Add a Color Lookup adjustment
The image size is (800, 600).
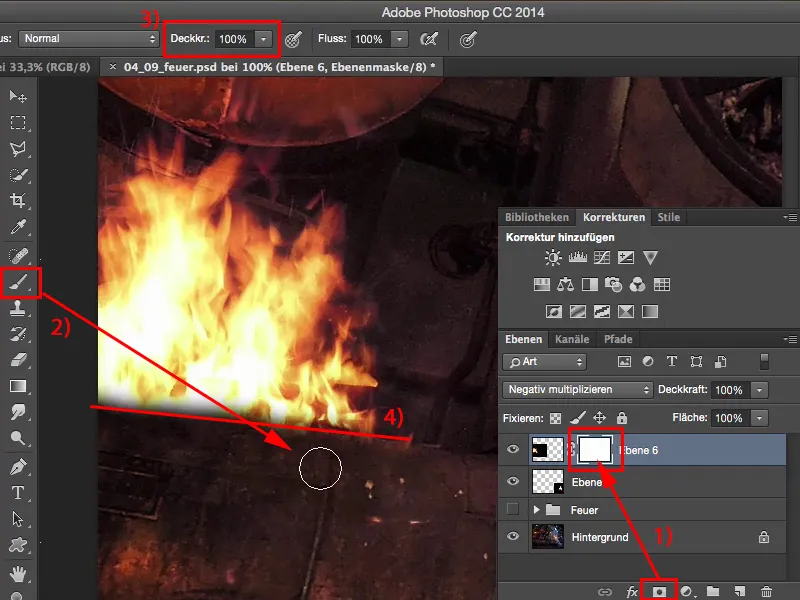coord(662,284)
